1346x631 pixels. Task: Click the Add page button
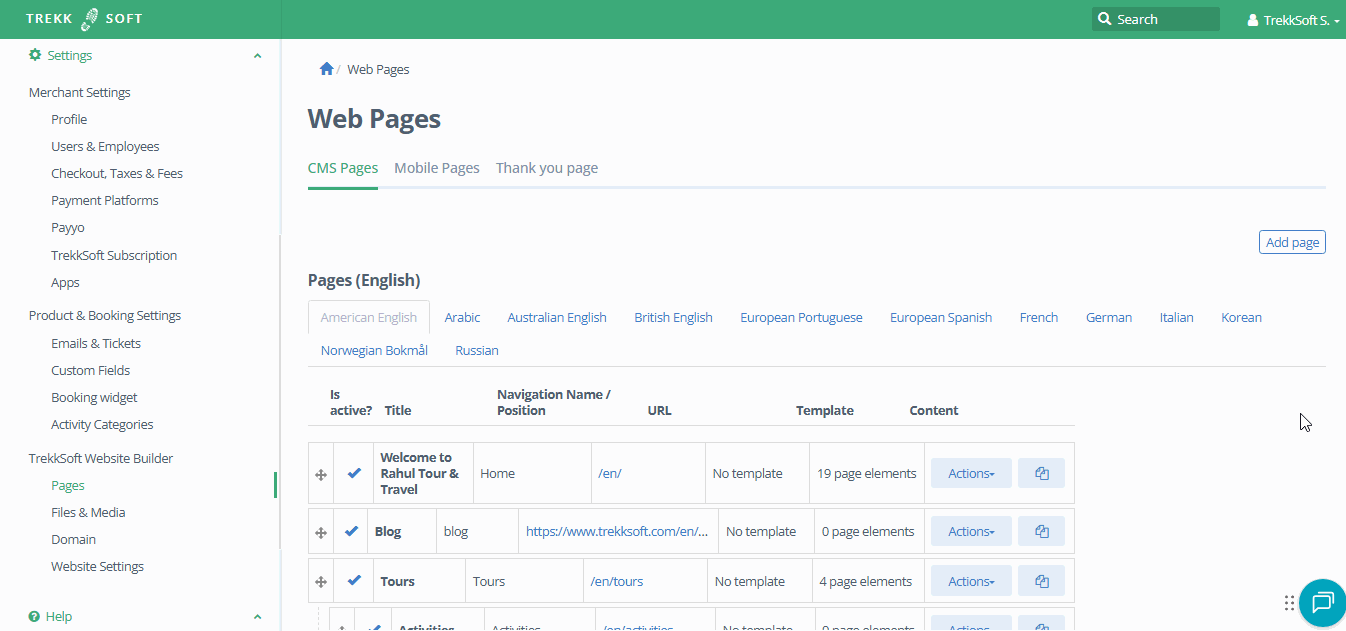tap(1291, 241)
